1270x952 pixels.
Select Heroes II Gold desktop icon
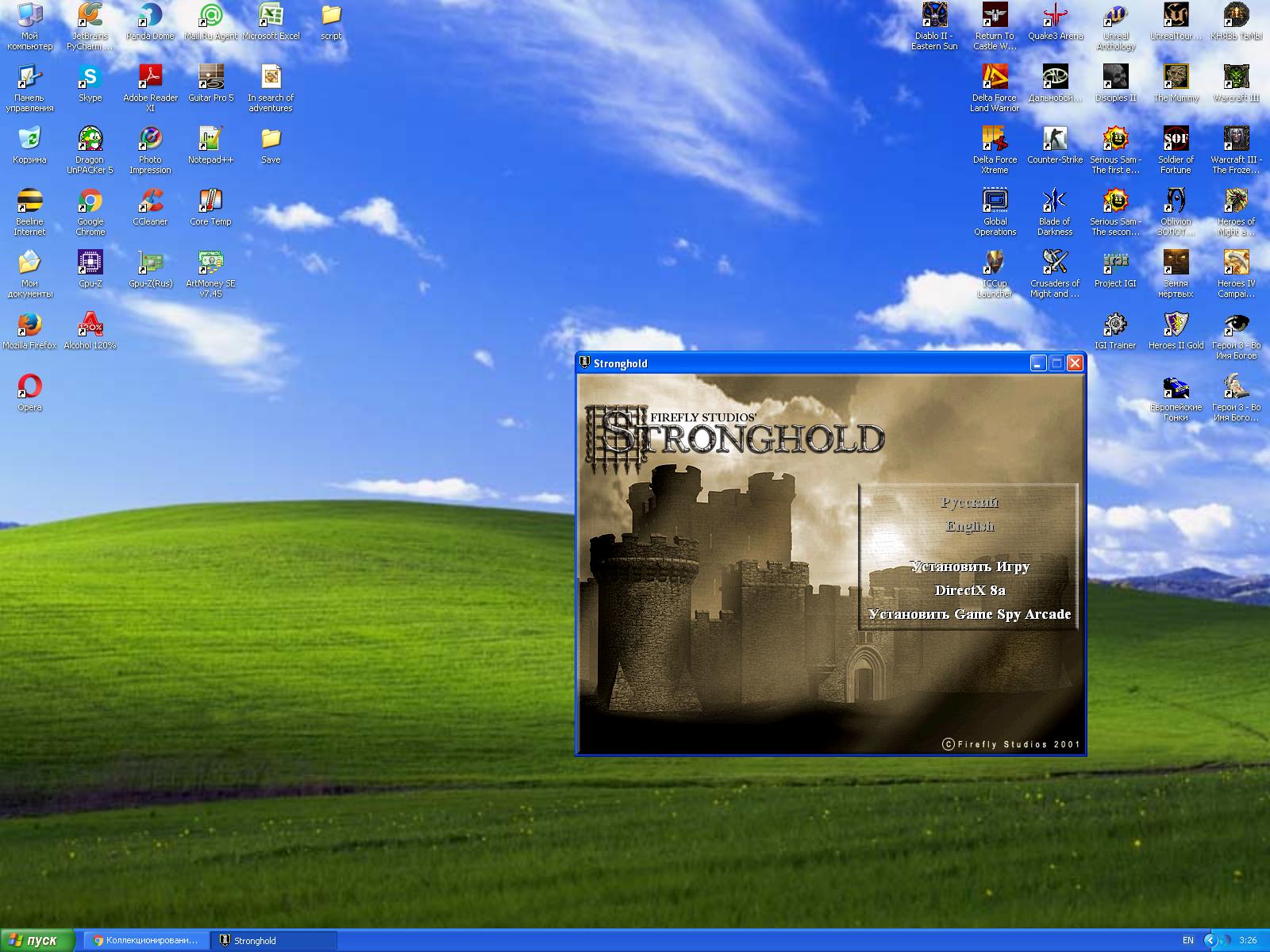[1176, 331]
